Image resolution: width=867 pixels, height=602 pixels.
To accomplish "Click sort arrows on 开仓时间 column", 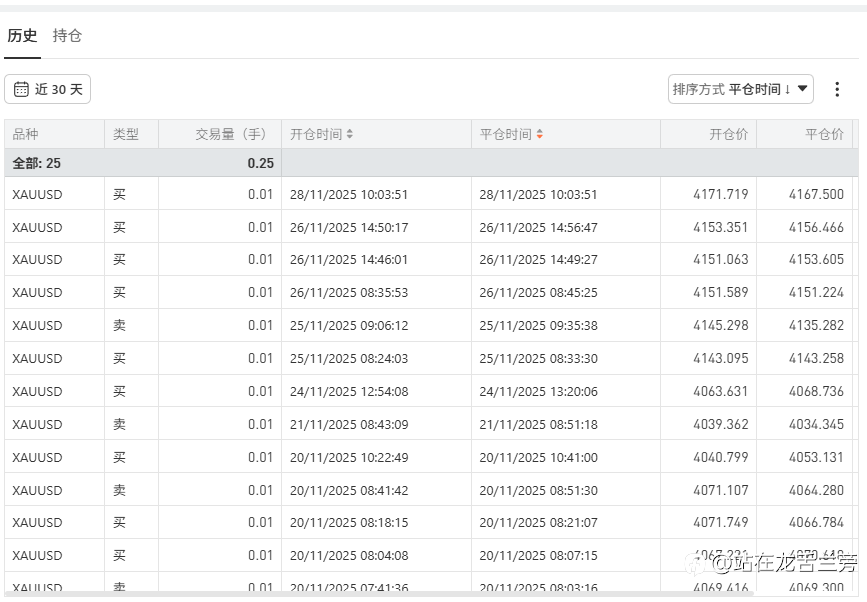I will [349, 134].
